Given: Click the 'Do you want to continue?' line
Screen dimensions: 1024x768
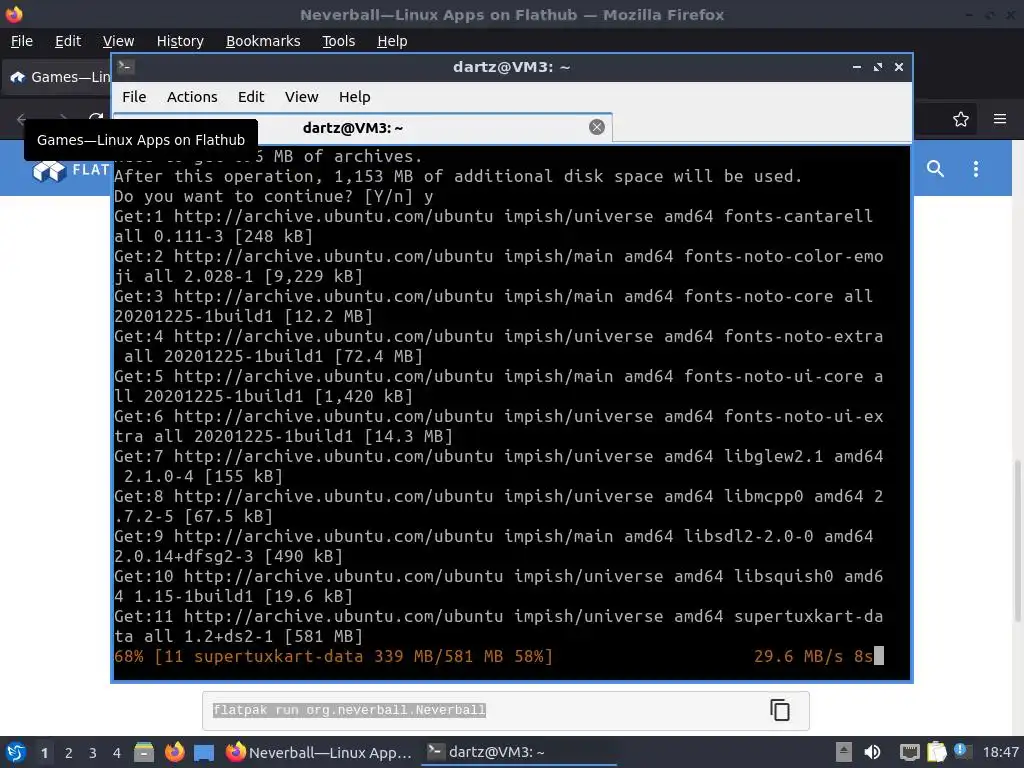Looking at the screenshot, I should coord(274,197).
